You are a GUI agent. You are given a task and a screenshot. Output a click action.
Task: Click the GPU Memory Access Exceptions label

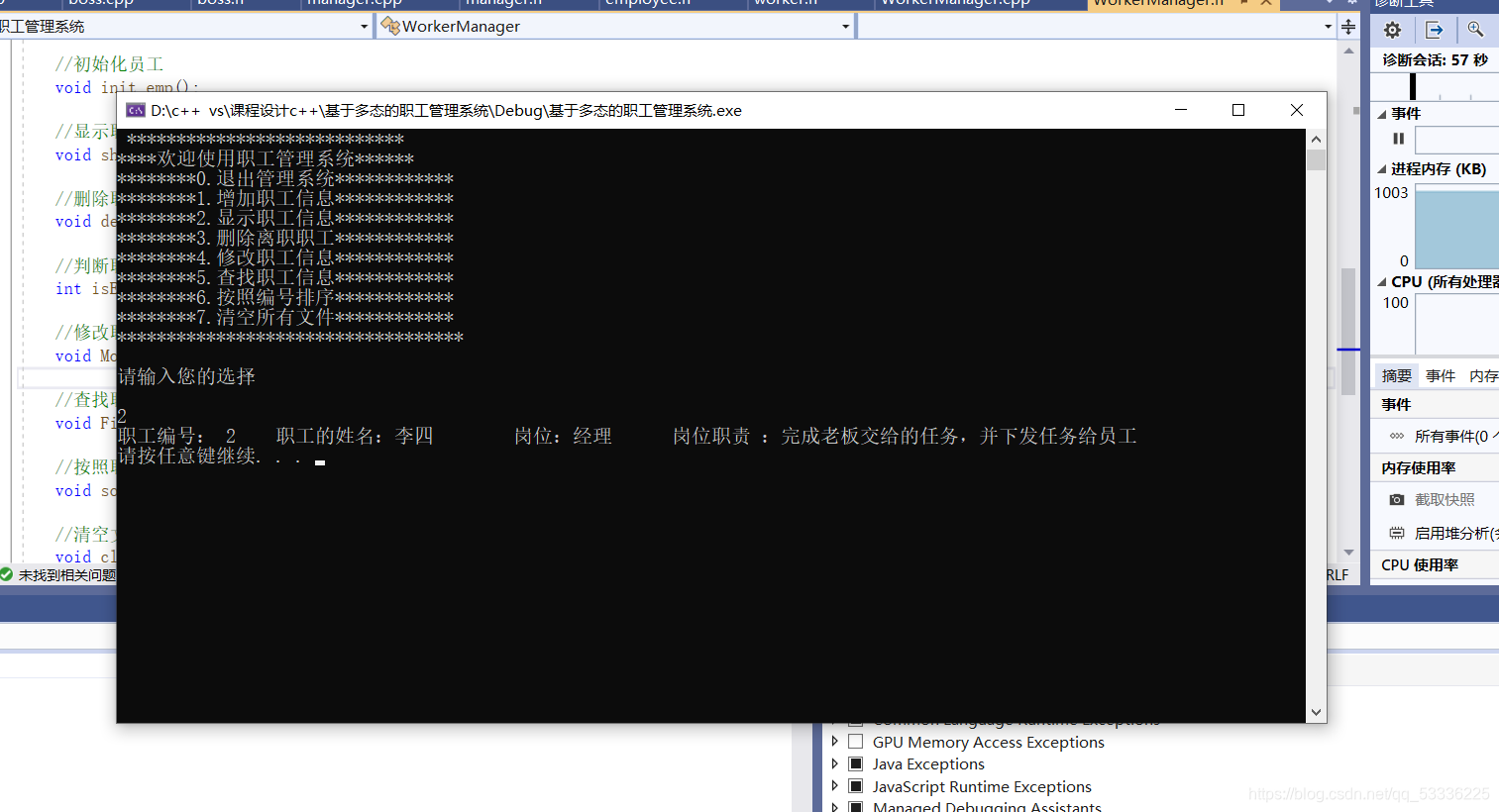click(x=988, y=742)
